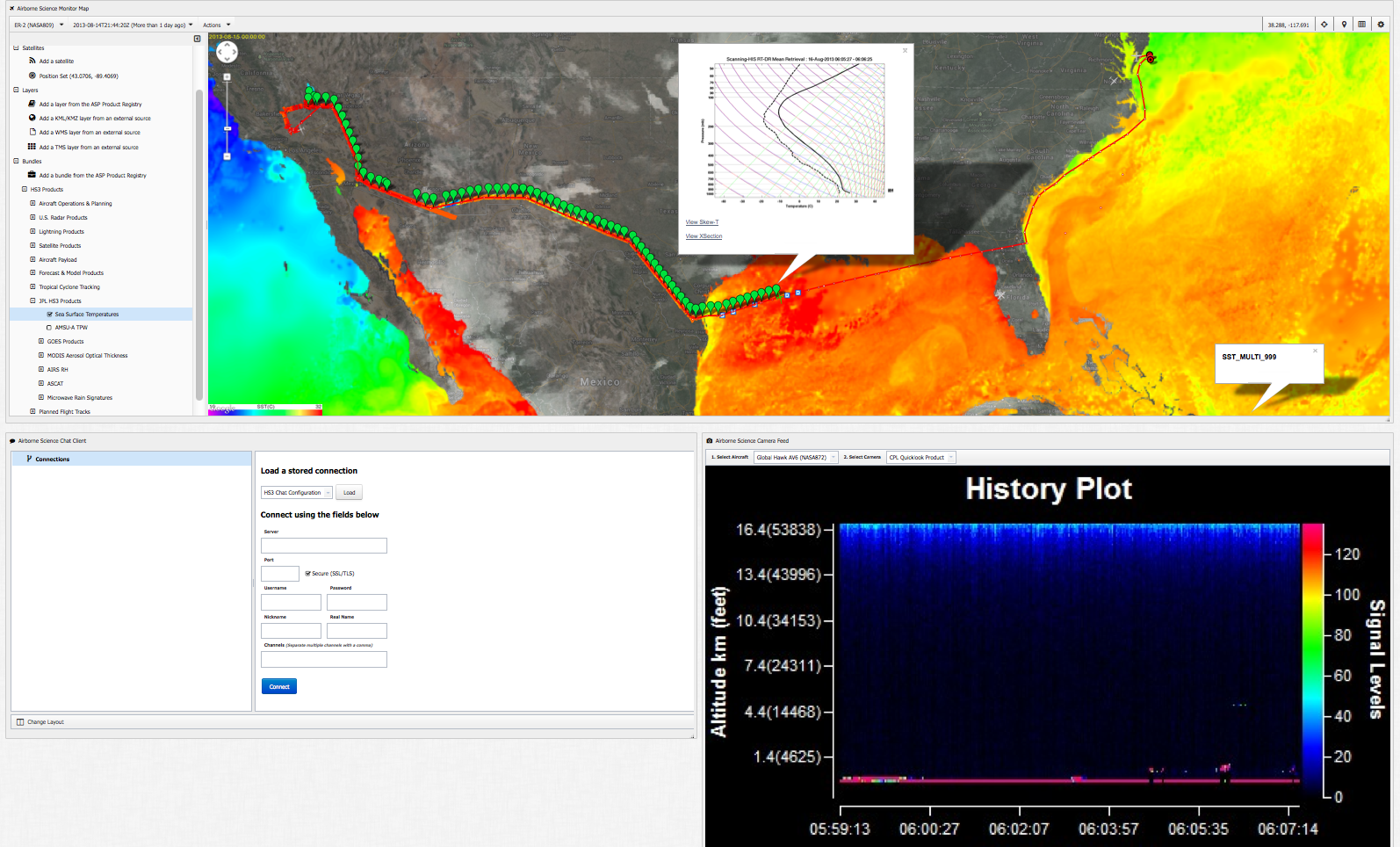Toggle the Secure (SSL/TLS) checkbox

(x=308, y=574)
